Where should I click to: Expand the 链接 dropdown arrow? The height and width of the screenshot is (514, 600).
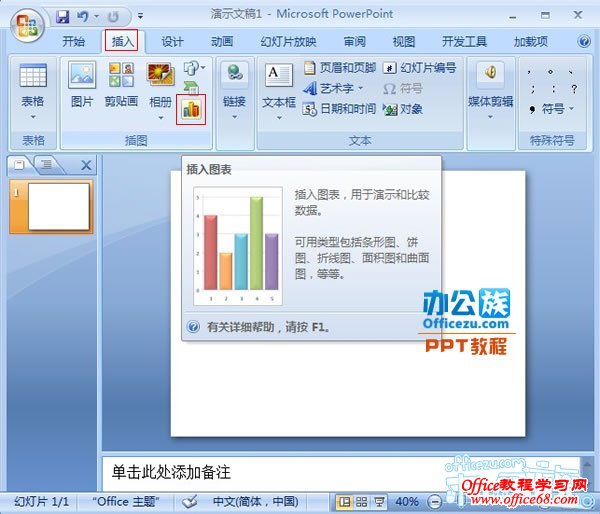click(x=234, y=117)
